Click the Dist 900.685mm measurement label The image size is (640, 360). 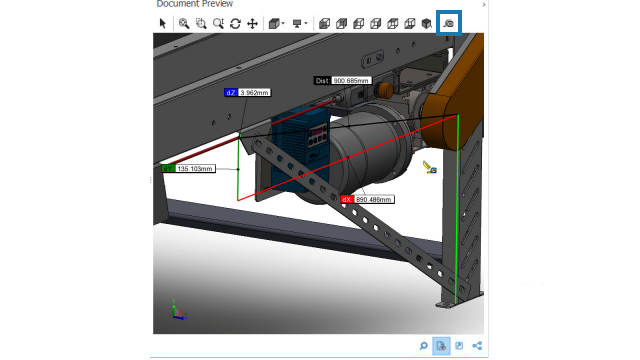(x=343, y=81)
